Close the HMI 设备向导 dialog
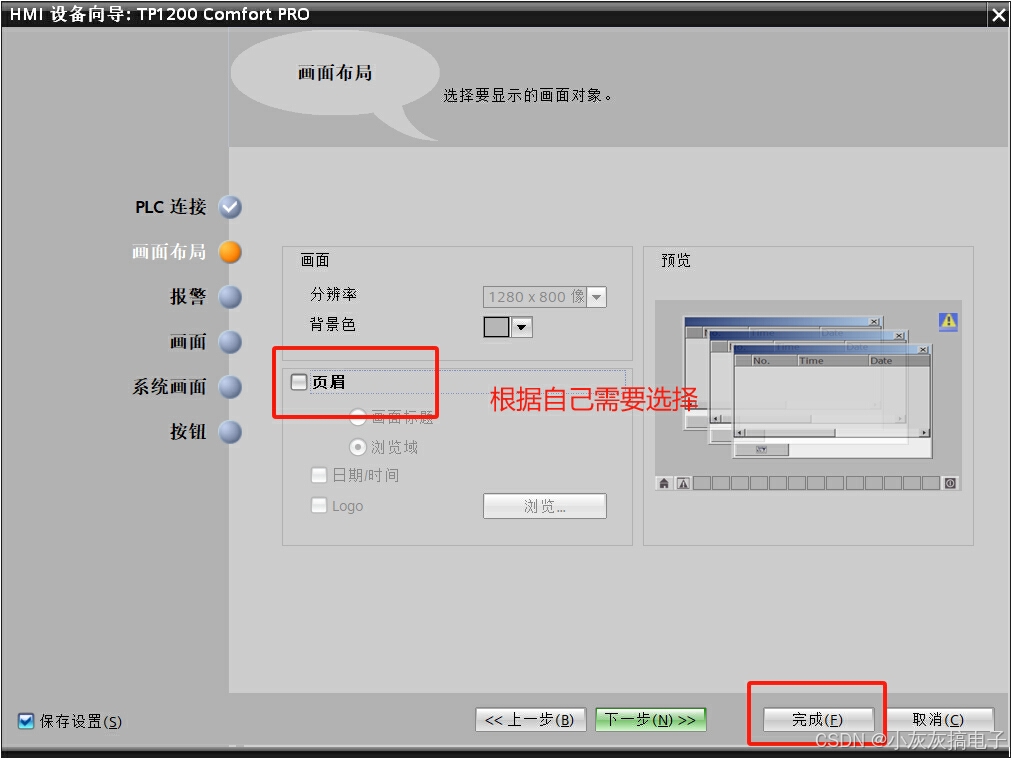 (998, 14)
